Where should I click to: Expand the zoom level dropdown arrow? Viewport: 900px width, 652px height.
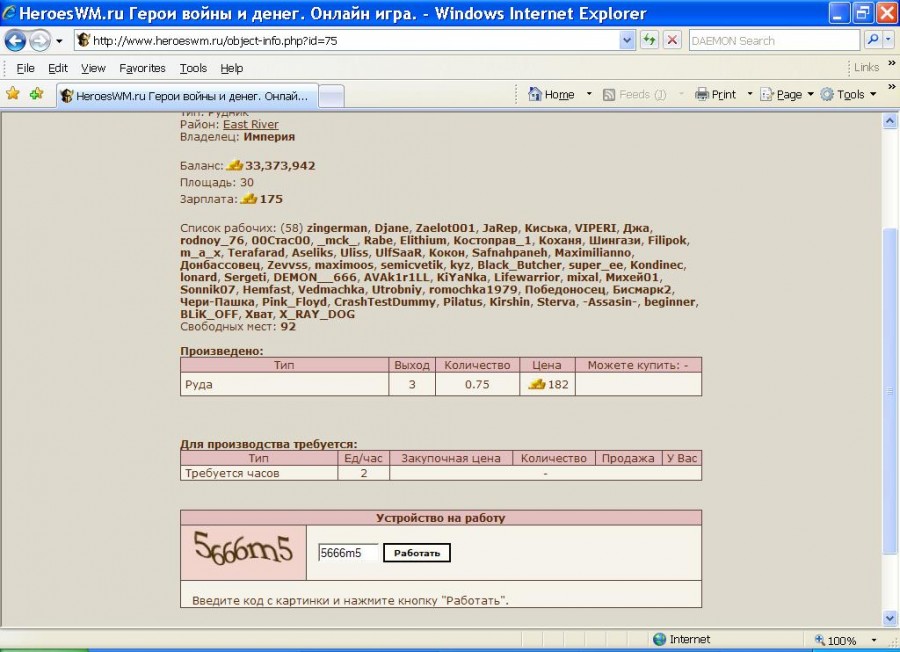point(874,640)
